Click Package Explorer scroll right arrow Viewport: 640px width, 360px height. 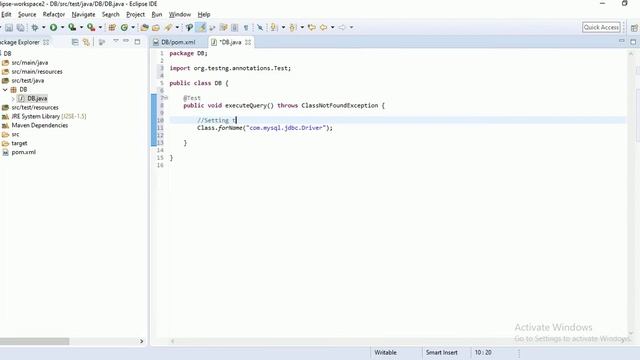tap(142, 341)
